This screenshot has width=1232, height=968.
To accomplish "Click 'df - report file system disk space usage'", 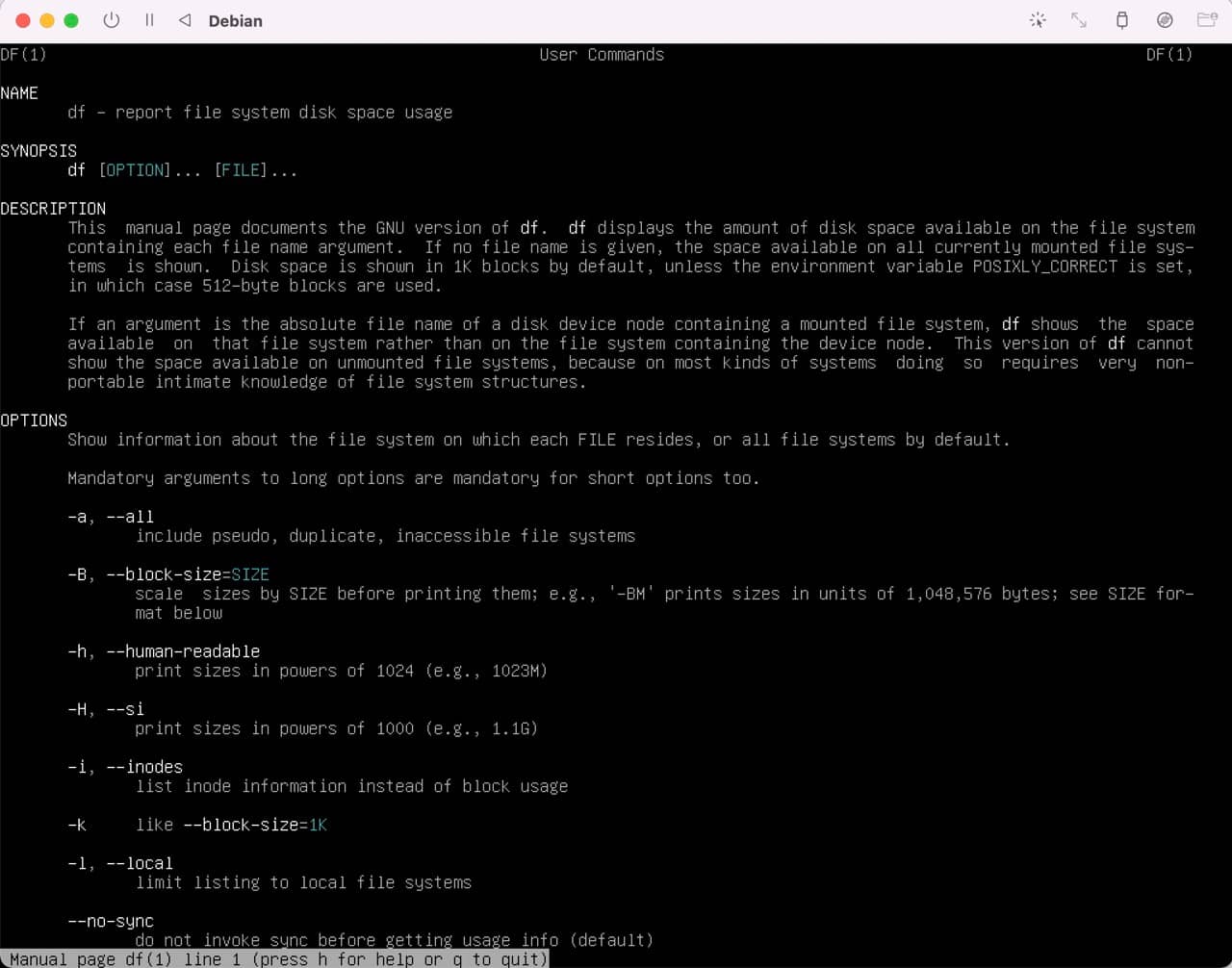I will [x=260, y=113].
